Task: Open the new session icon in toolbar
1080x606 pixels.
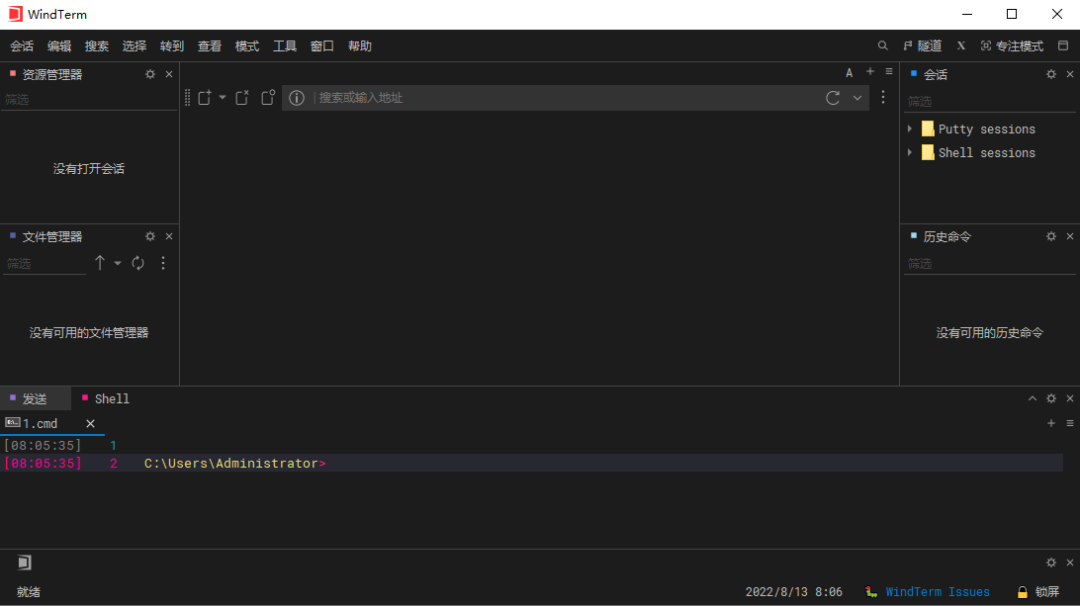Action: tap(205, 98)
